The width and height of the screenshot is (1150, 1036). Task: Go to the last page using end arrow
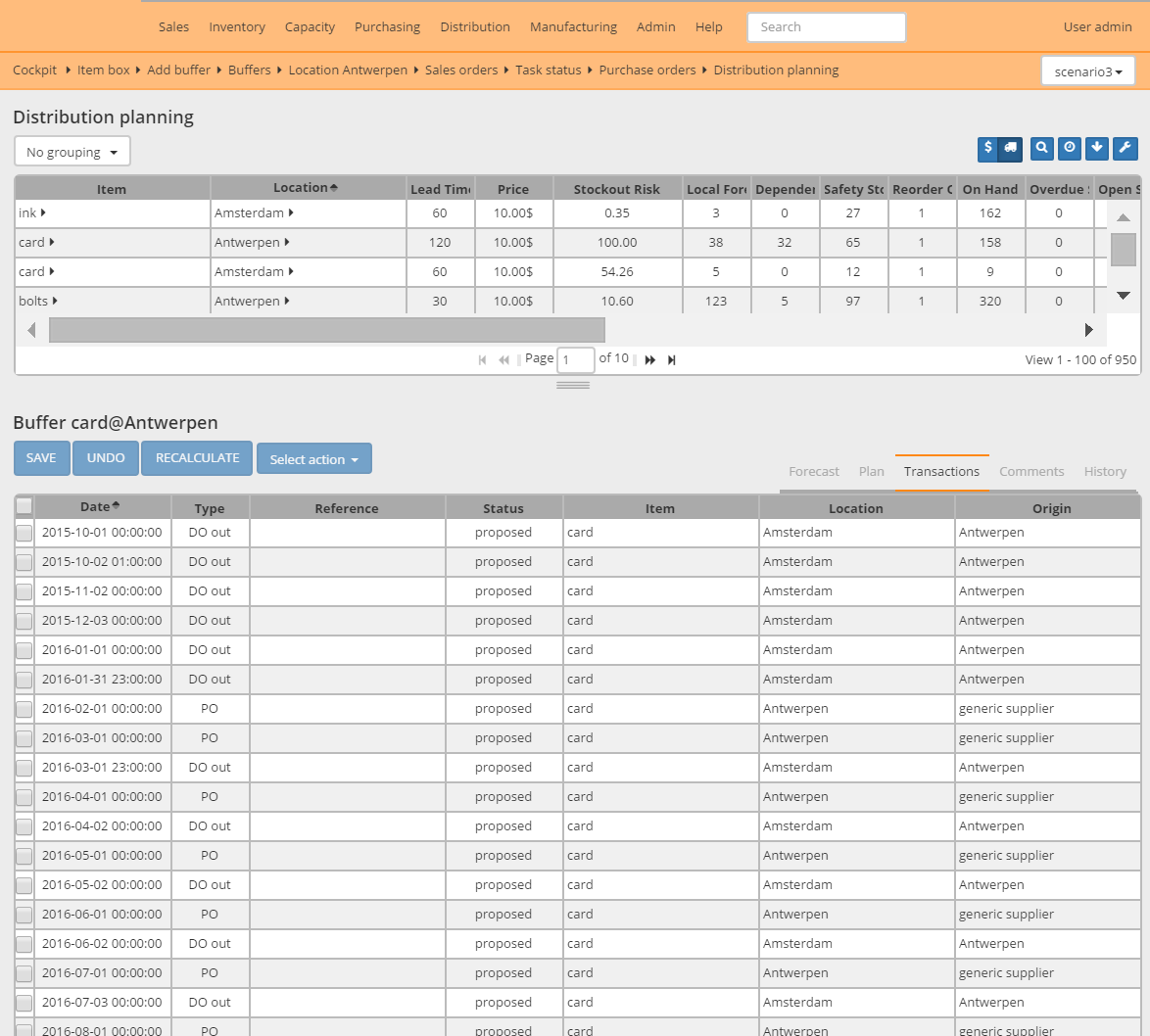pyautogui.click(x=671, y=359)
